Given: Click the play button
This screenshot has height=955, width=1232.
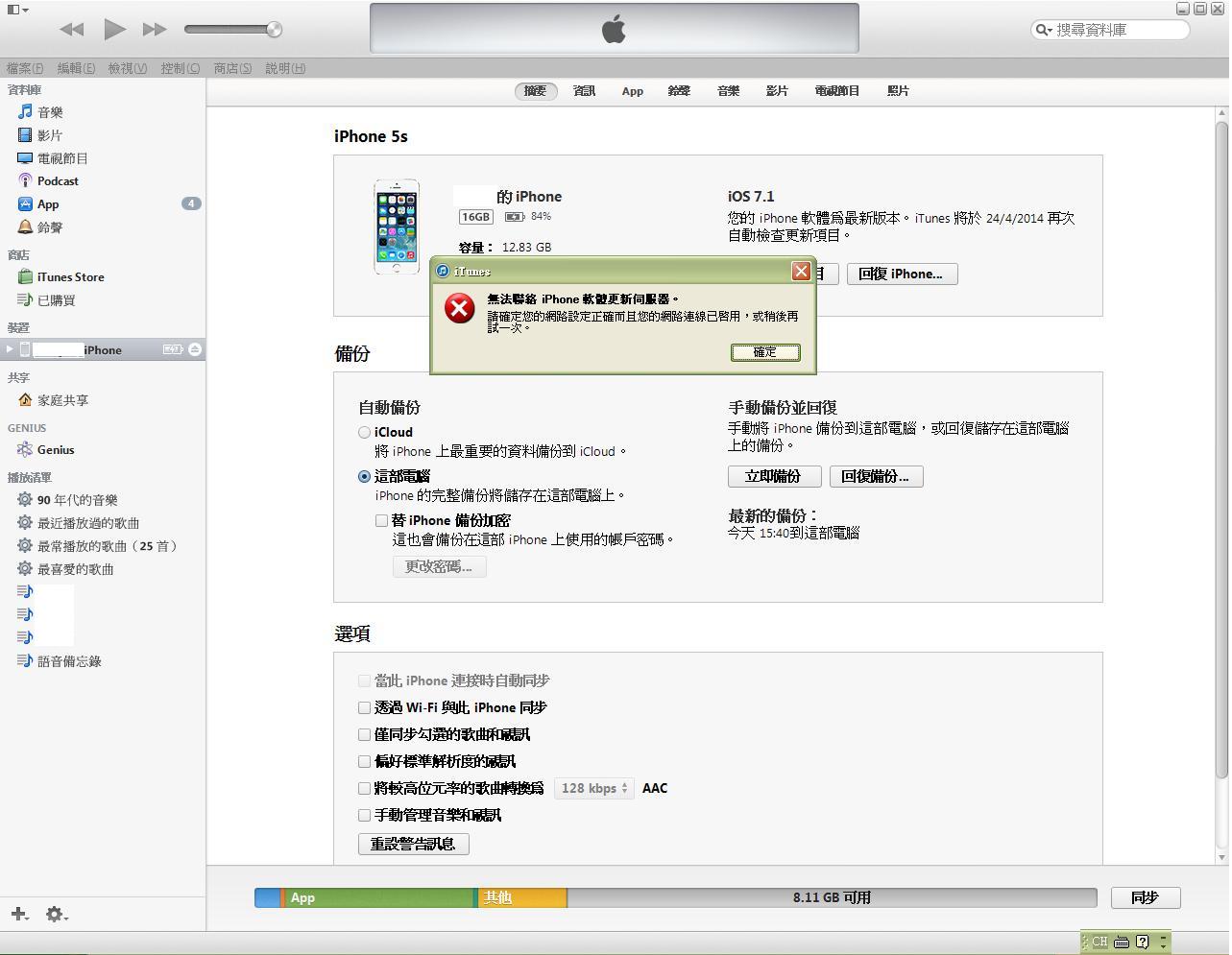Looking at the screenshot, I should pyautogui.click(x=114, y=29).
